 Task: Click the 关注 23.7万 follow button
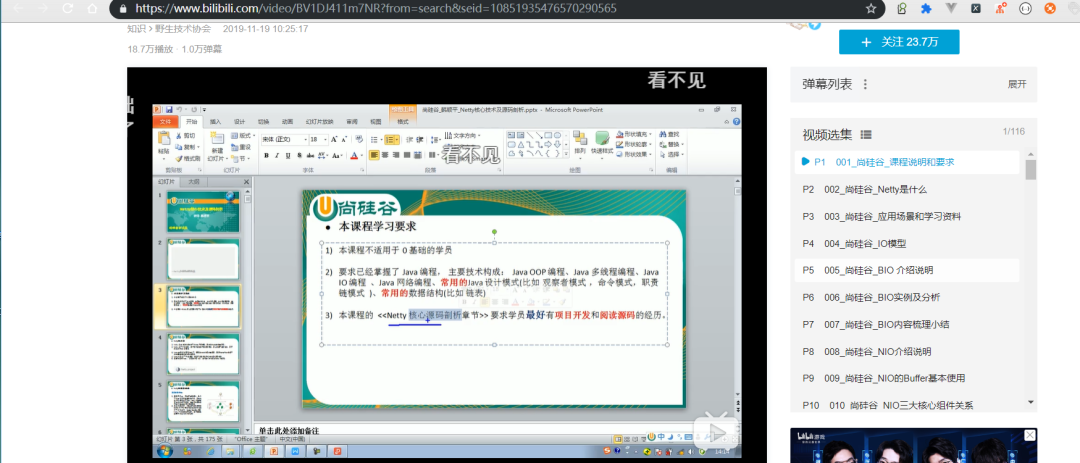899,42
